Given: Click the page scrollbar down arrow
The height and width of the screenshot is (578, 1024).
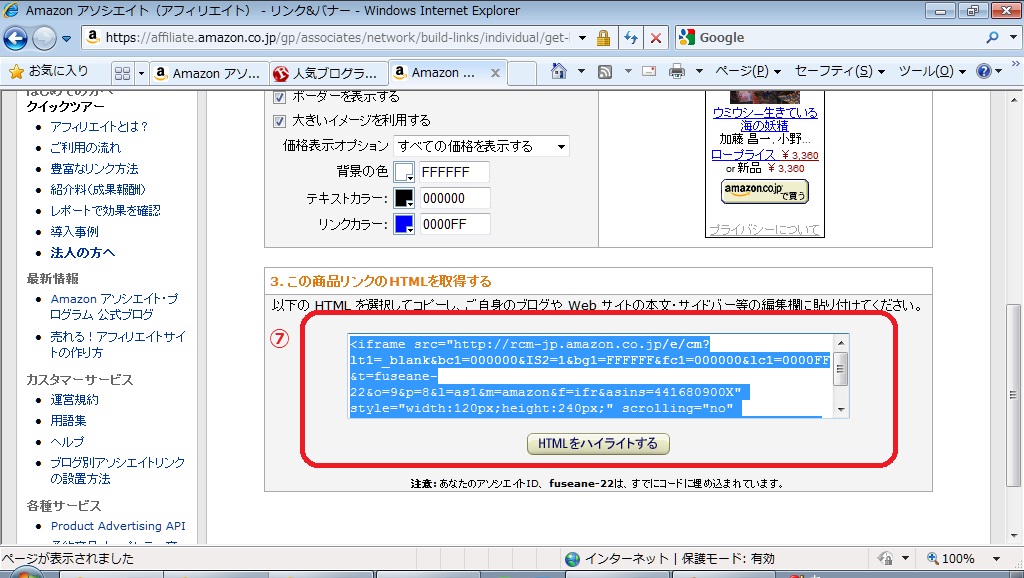Looking at the screenshot, I should [x=1013, y=536].
